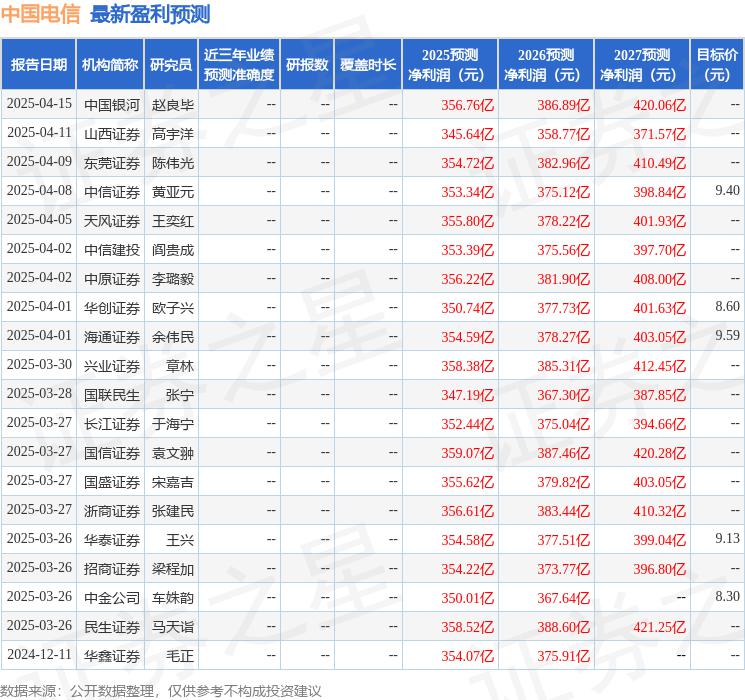Click the 2027预测净利润 column header
Viewport: 745px width, 700px height.
click(642, 65)
